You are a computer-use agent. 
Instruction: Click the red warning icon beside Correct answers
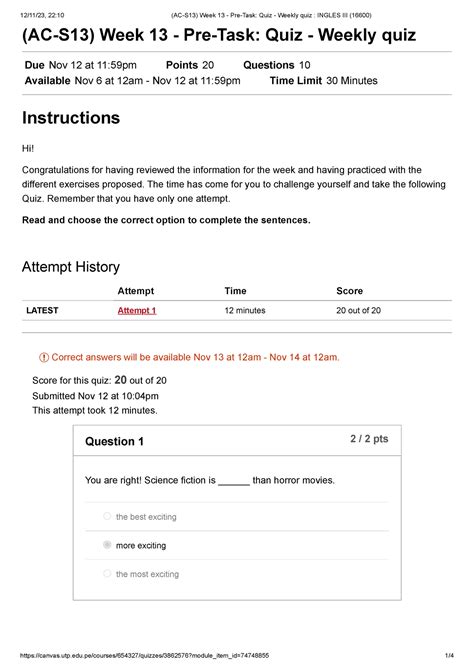pyautogui.click(x=44, y=357)
